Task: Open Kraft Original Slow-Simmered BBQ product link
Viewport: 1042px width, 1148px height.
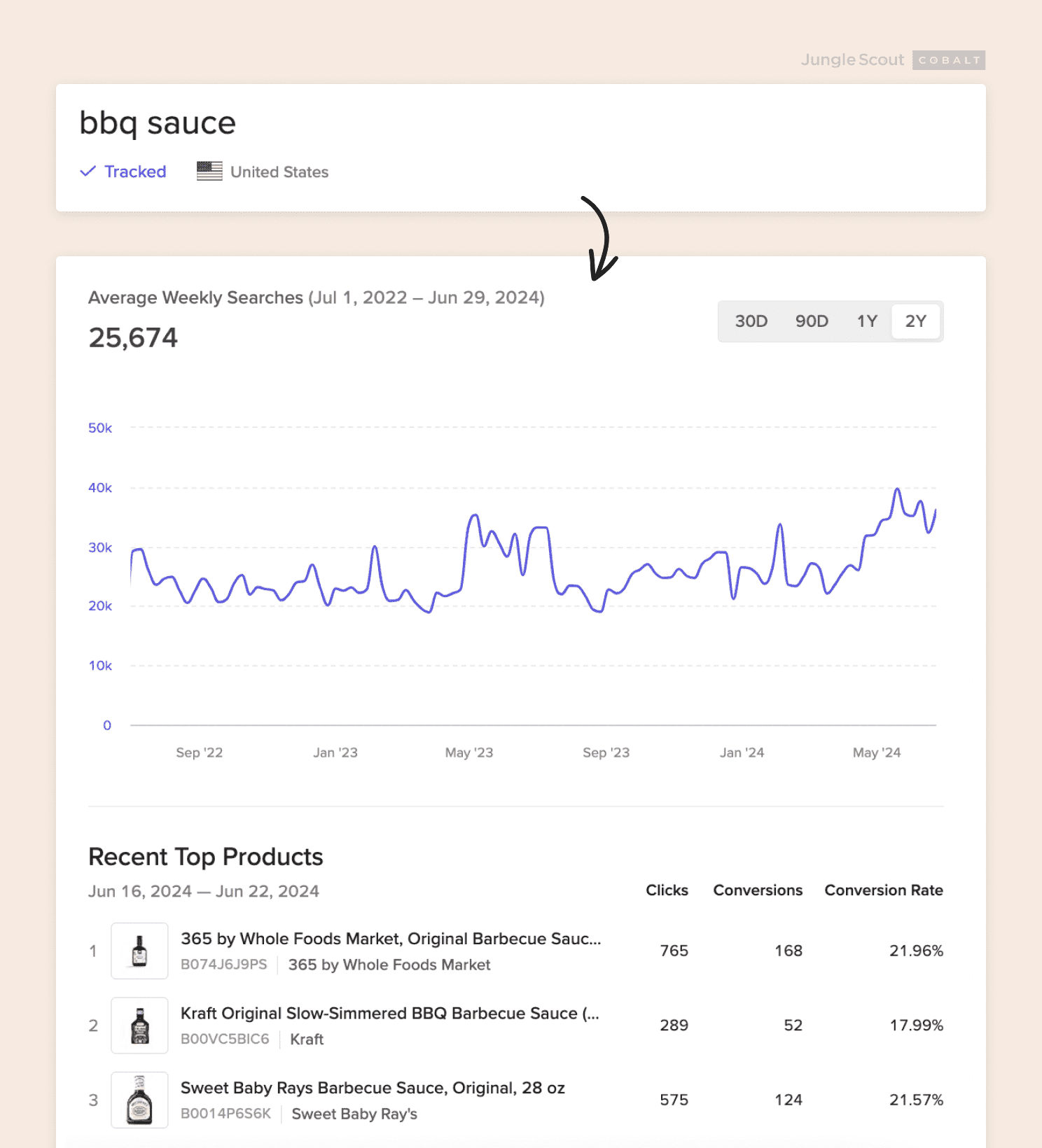Action: pyautogui.click(x=389, y=1014)
